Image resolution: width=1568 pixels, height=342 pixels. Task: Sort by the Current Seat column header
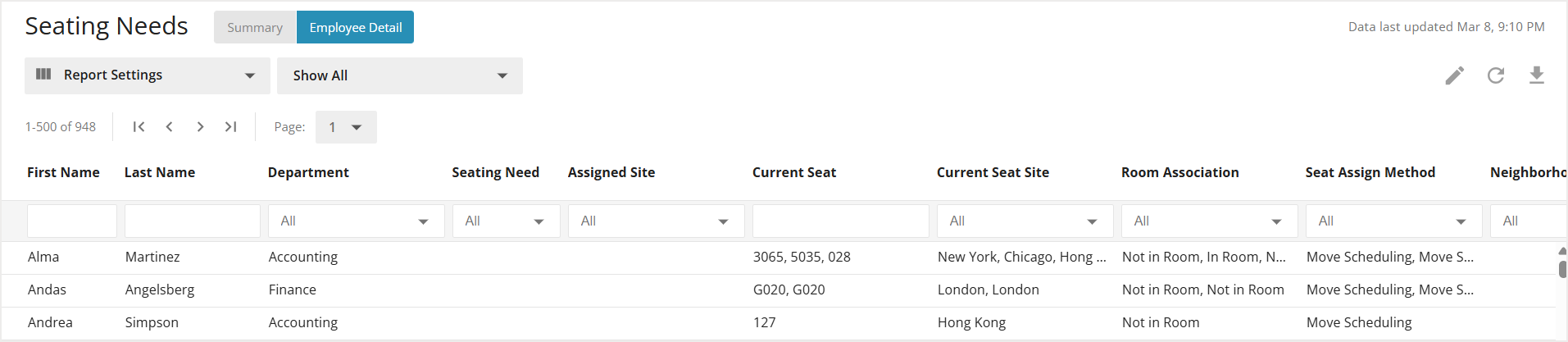click(x=794, y=172)
